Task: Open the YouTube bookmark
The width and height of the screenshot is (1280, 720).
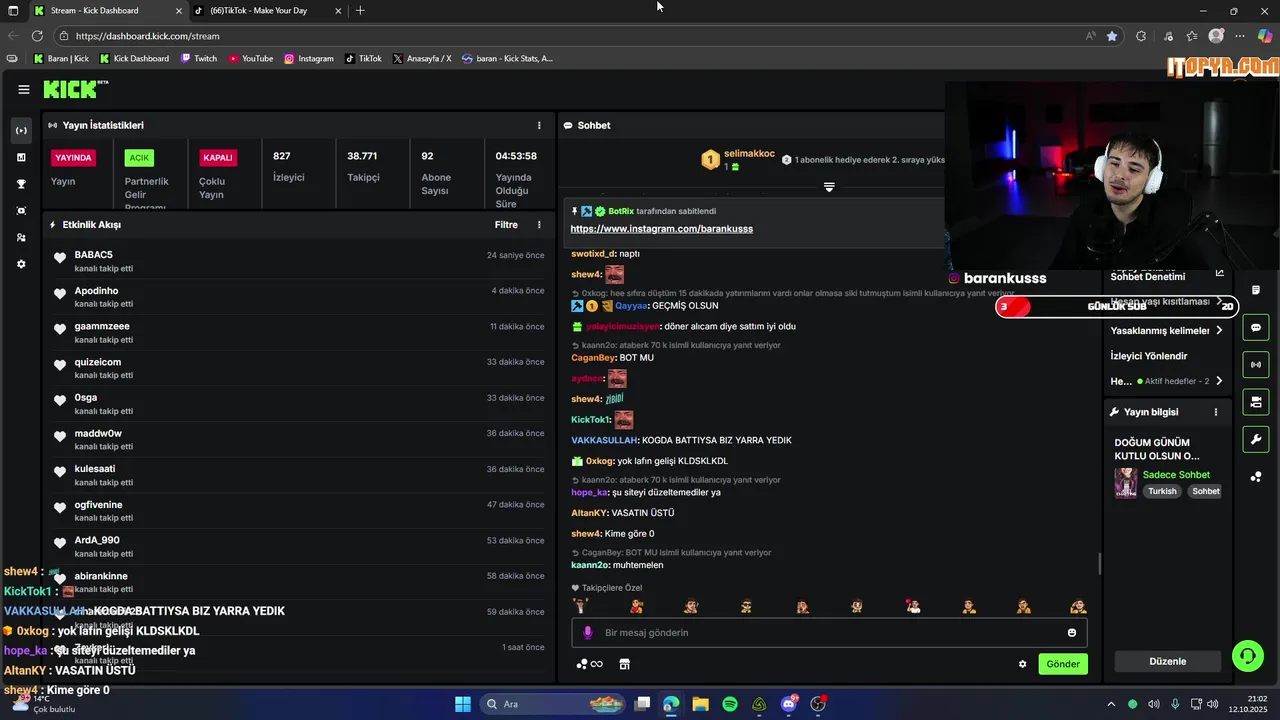Action: (251, 59)
